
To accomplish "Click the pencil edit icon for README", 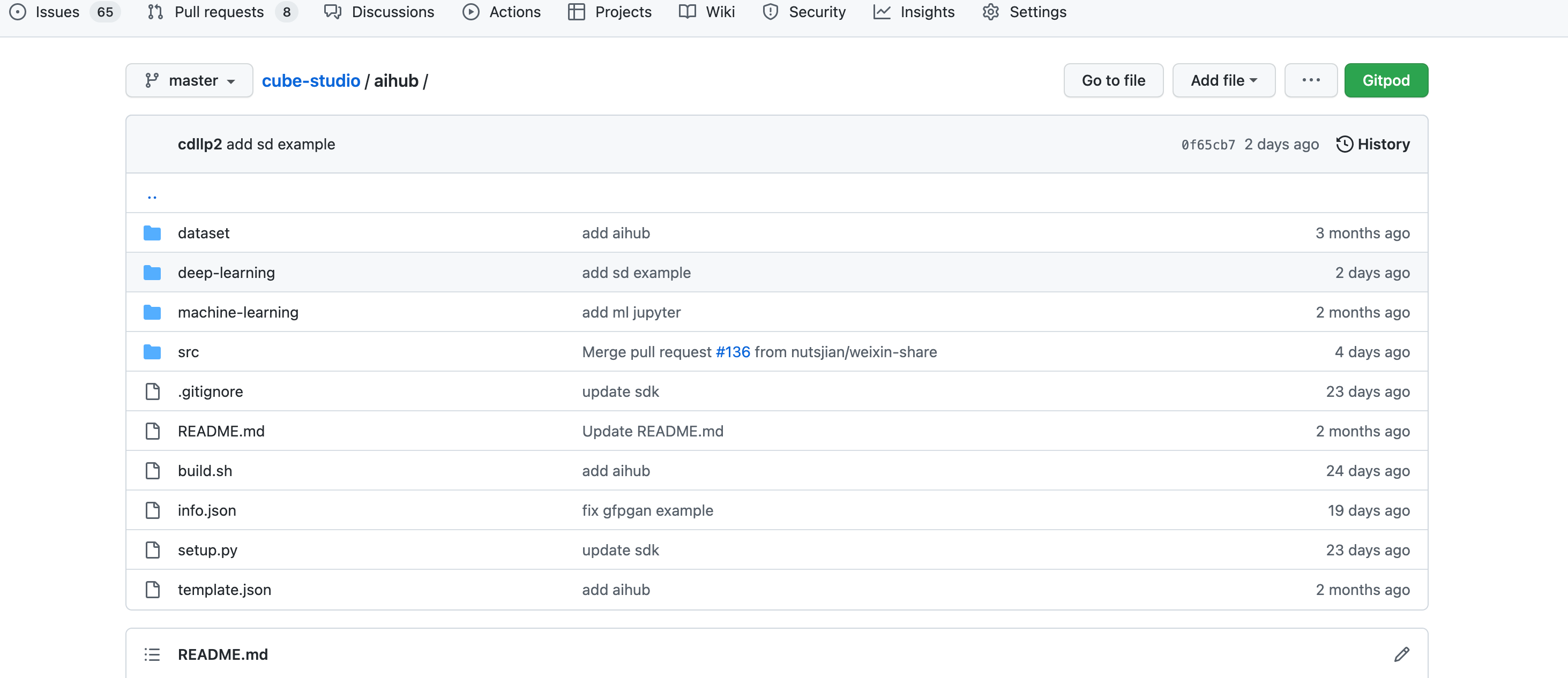I will (x=1401, y=654).
